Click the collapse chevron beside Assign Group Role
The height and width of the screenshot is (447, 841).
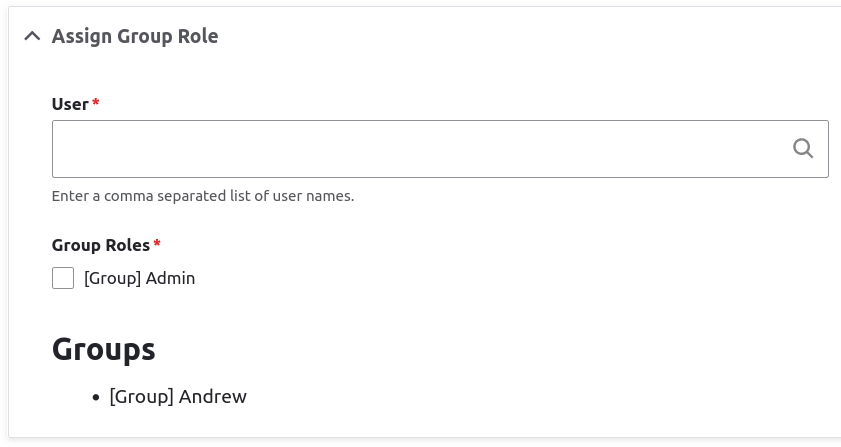pos(33,36)
